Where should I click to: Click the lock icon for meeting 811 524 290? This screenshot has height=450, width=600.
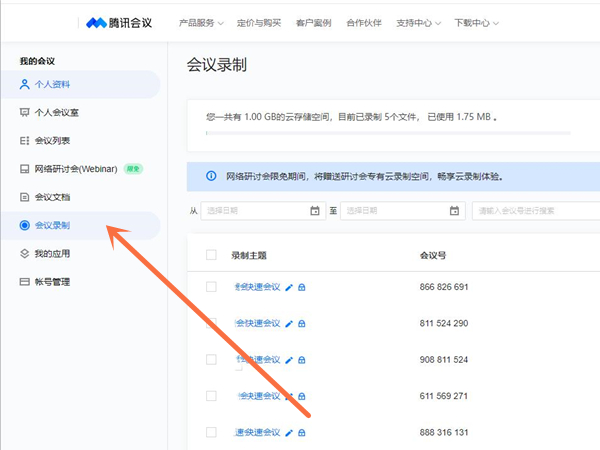302,324
